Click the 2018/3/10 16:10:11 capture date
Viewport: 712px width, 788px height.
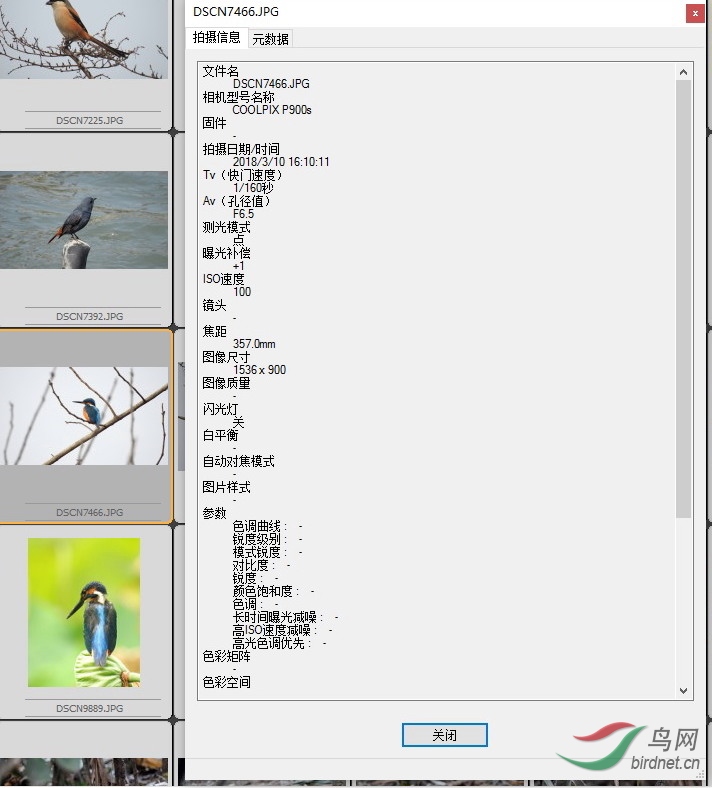coord(281,162)
